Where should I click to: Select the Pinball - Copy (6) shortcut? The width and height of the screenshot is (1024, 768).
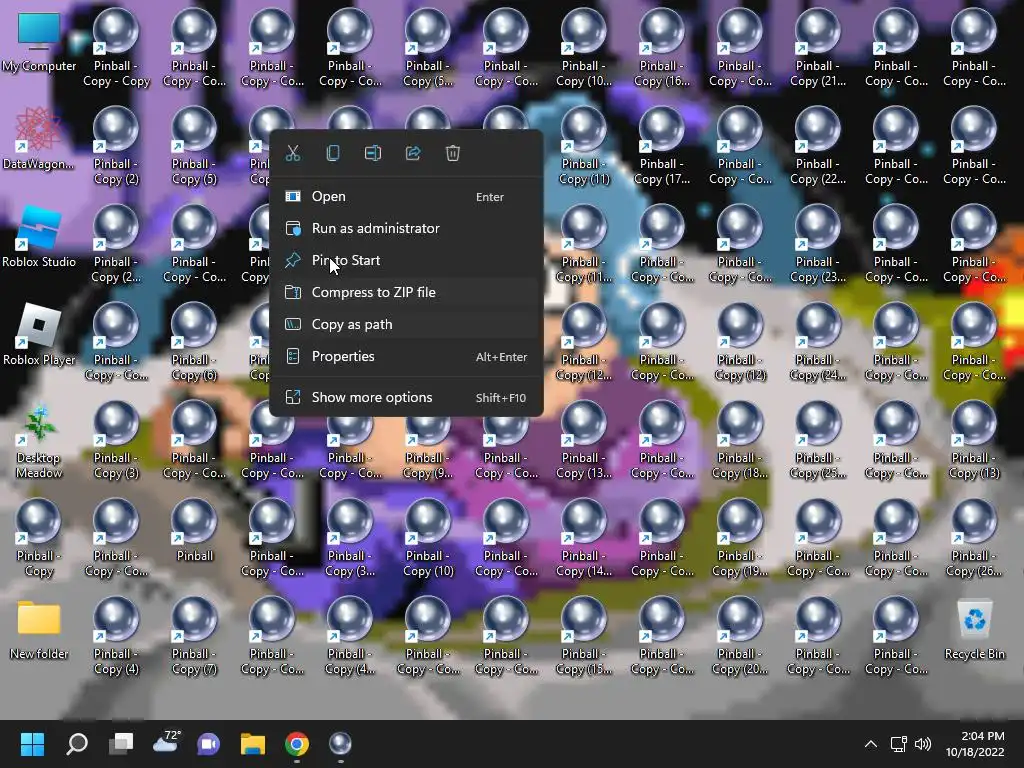[194, 343]
